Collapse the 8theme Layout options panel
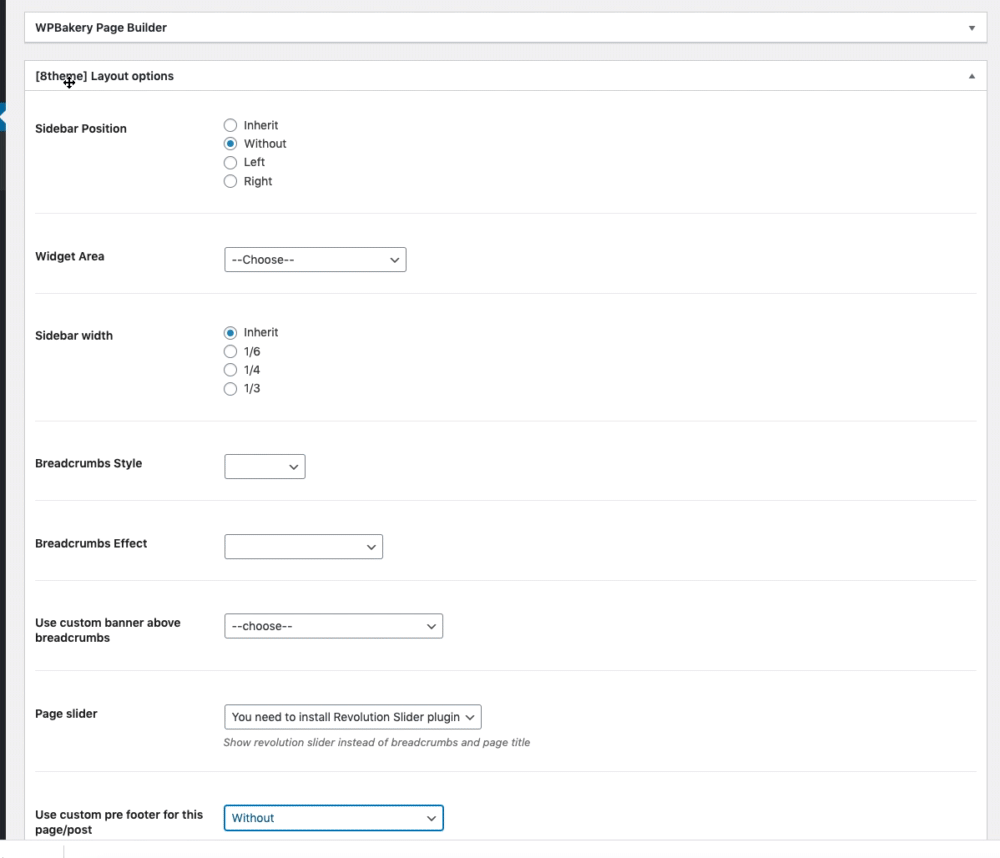1000x858 pixels. click(x=971, y=76)
